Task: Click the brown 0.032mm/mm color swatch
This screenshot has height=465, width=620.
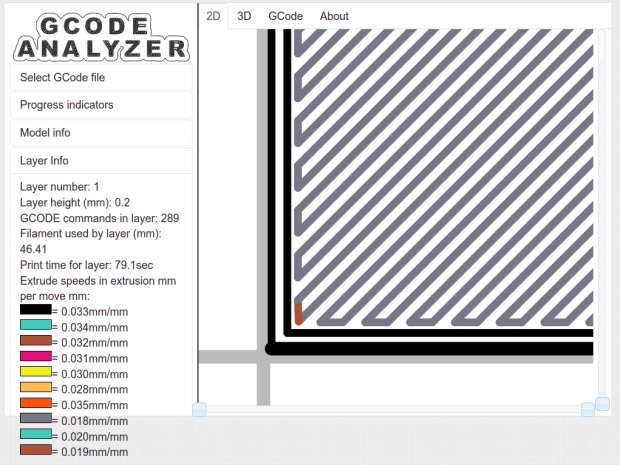Action: click(x=36, y=340)
